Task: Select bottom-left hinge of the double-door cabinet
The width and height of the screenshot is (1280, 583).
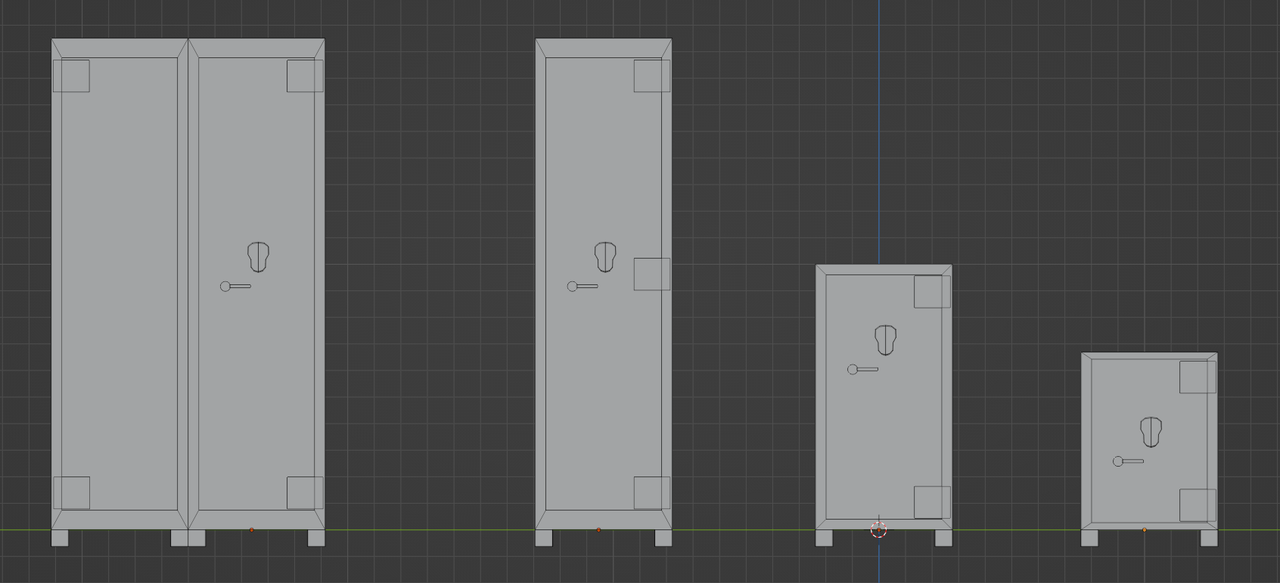Action: pyautogui.click(x=71, y=493)
